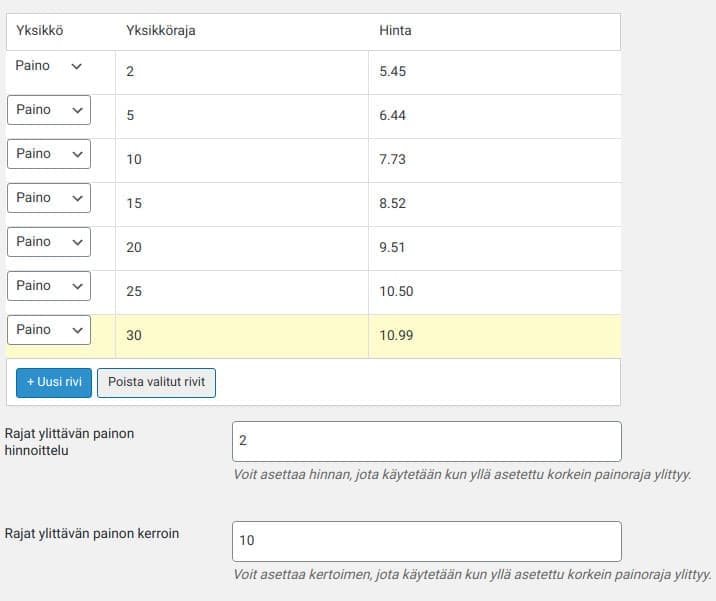Image resolution: width=716 pixels, height=601 pixels.
Task: Select the Hinta cell showing 5.45
Action: pos(494,72)
